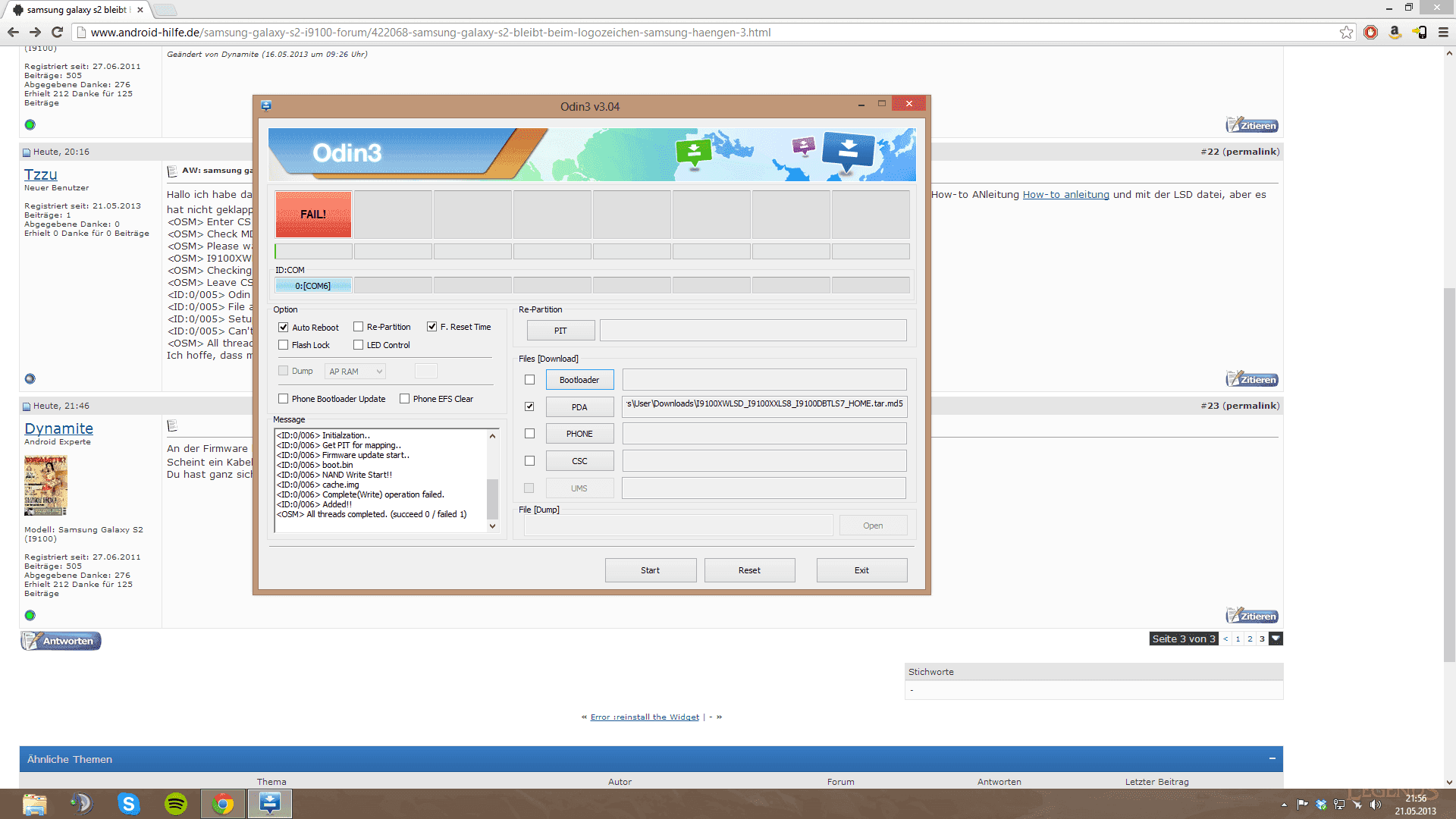The image size is (1456, 819).
Task: Click the airplane mode tray icon
Action: click(1357, 805)
